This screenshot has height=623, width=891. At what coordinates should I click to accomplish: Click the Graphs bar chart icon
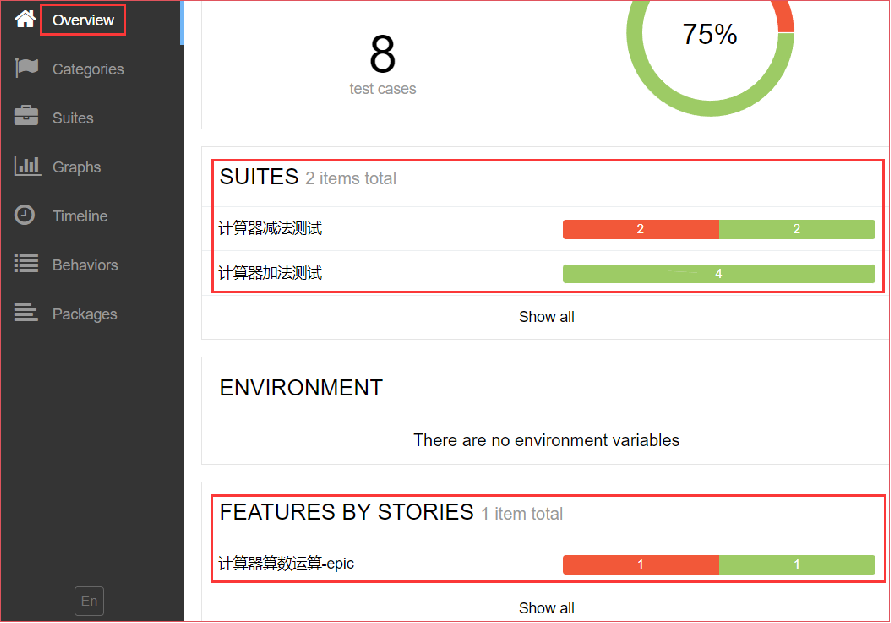pos(27,166)
